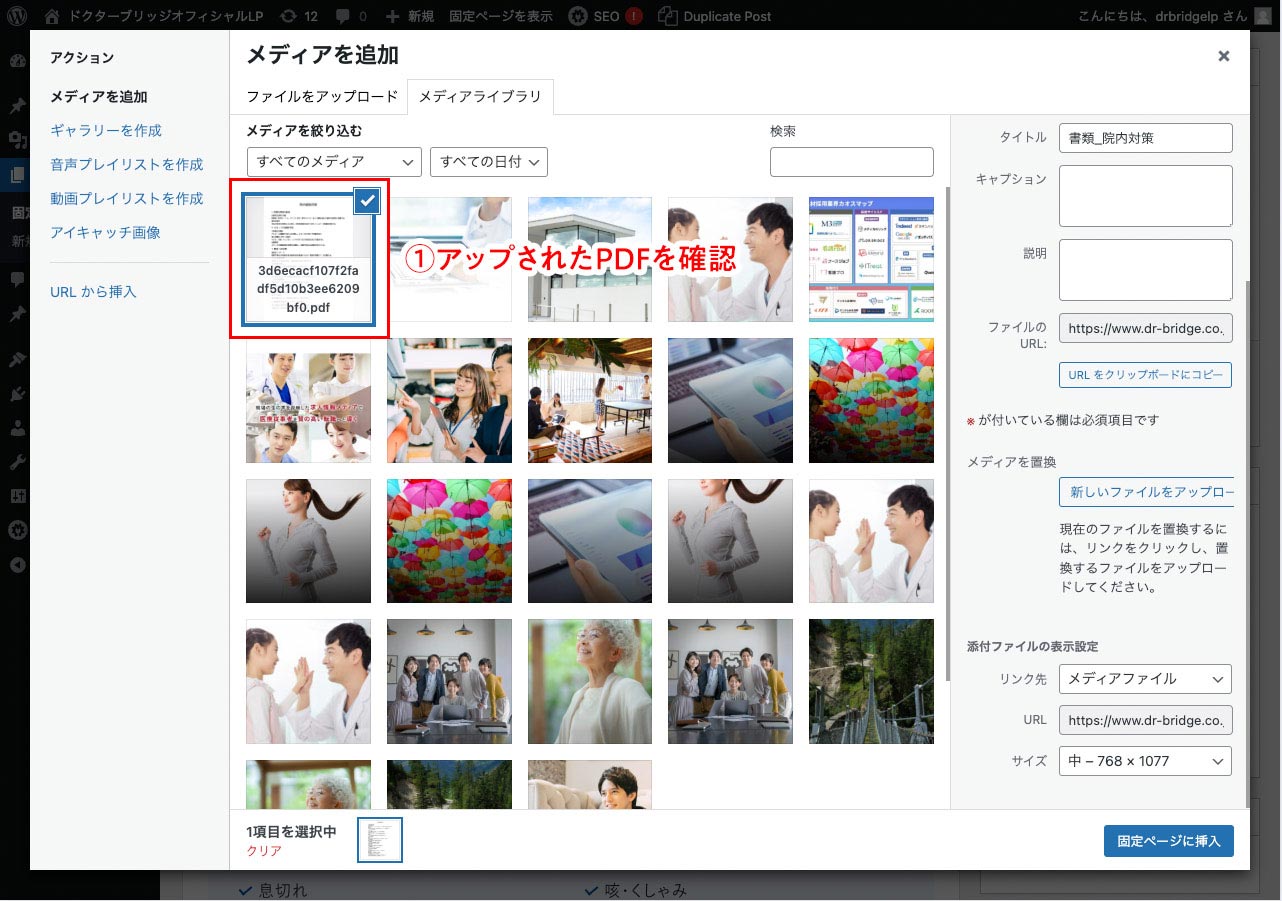Select the 採用業者カオスマップ thumbnail
Image resolution: width=1282 pixels, height=901 pixels.
click(871, 259)
